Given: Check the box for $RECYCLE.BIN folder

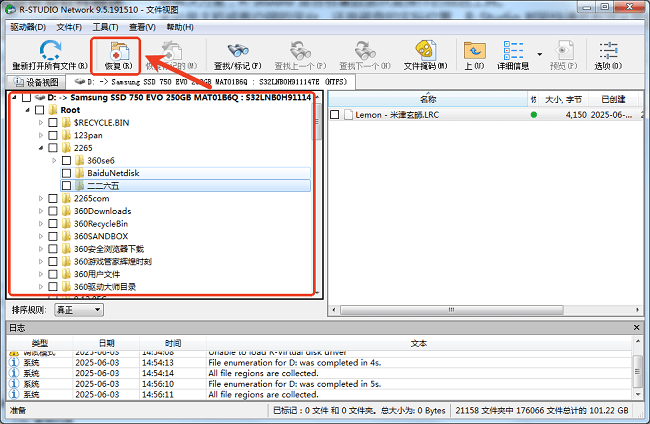Looking at the screenshot, I should [53, 122].
